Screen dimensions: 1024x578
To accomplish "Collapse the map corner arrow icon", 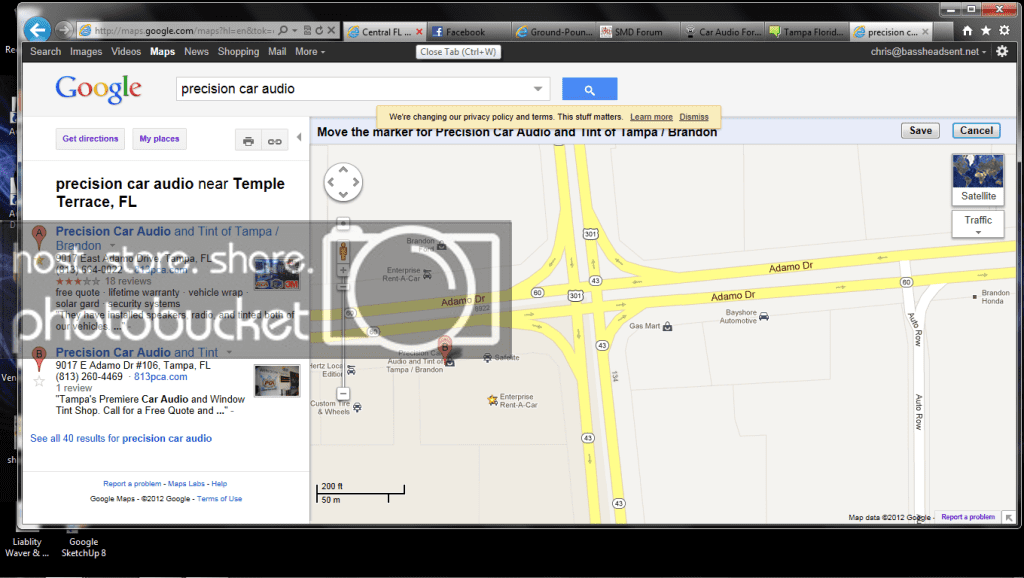I will pos(1009,517).
